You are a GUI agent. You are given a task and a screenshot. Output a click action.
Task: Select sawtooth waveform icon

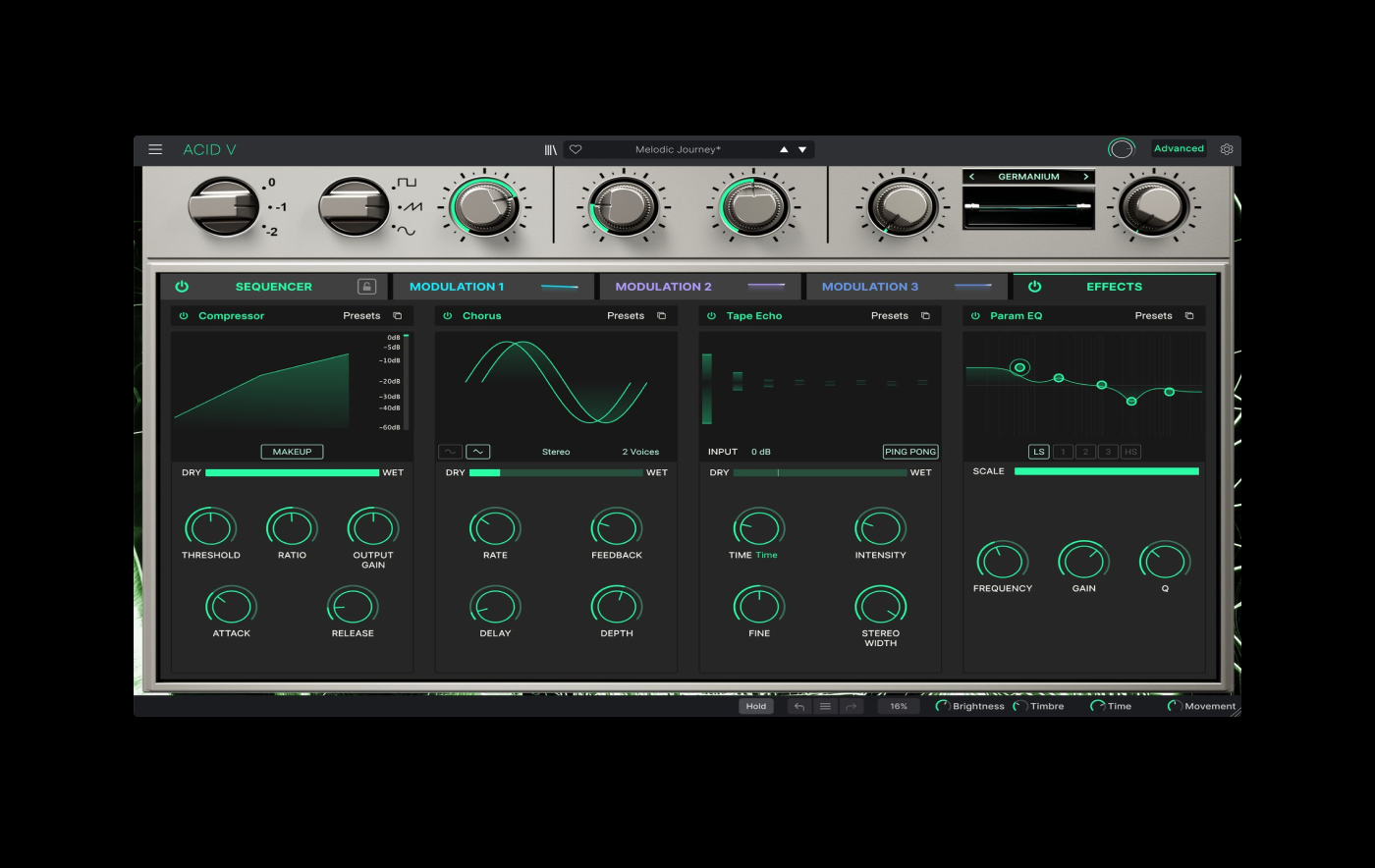(412, 207)
